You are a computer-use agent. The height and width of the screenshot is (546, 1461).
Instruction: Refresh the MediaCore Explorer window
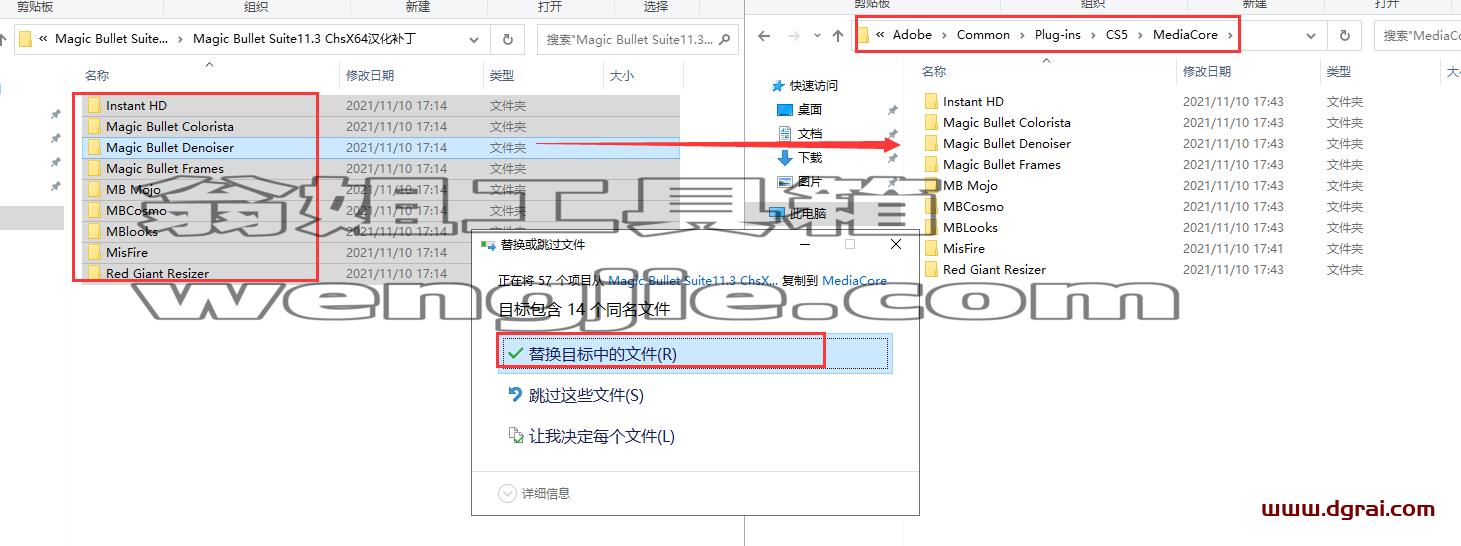click(1343, 36)
